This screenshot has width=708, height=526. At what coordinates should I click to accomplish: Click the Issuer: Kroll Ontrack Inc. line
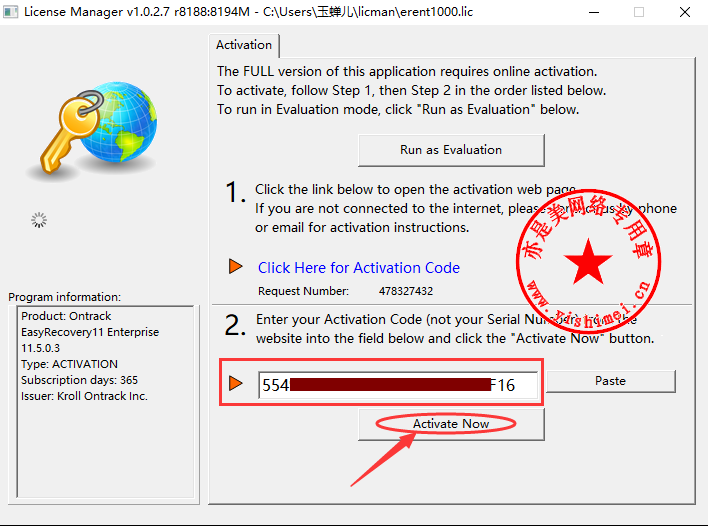point(84,396)
